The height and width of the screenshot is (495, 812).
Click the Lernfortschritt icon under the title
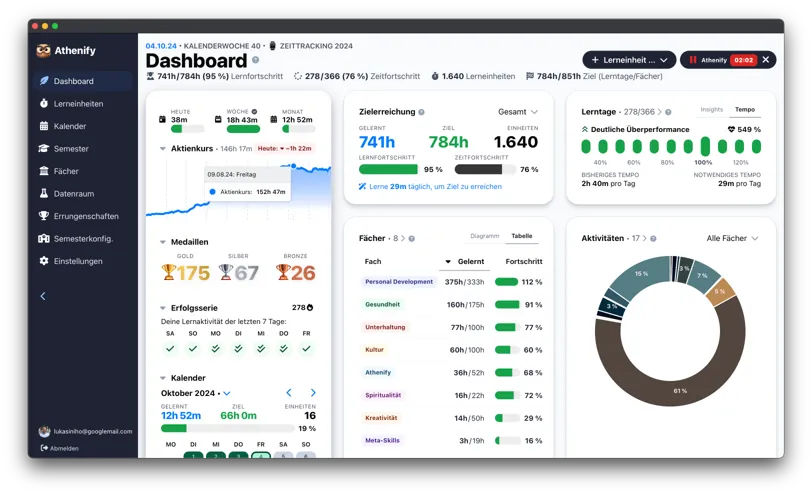coord(150,76)
